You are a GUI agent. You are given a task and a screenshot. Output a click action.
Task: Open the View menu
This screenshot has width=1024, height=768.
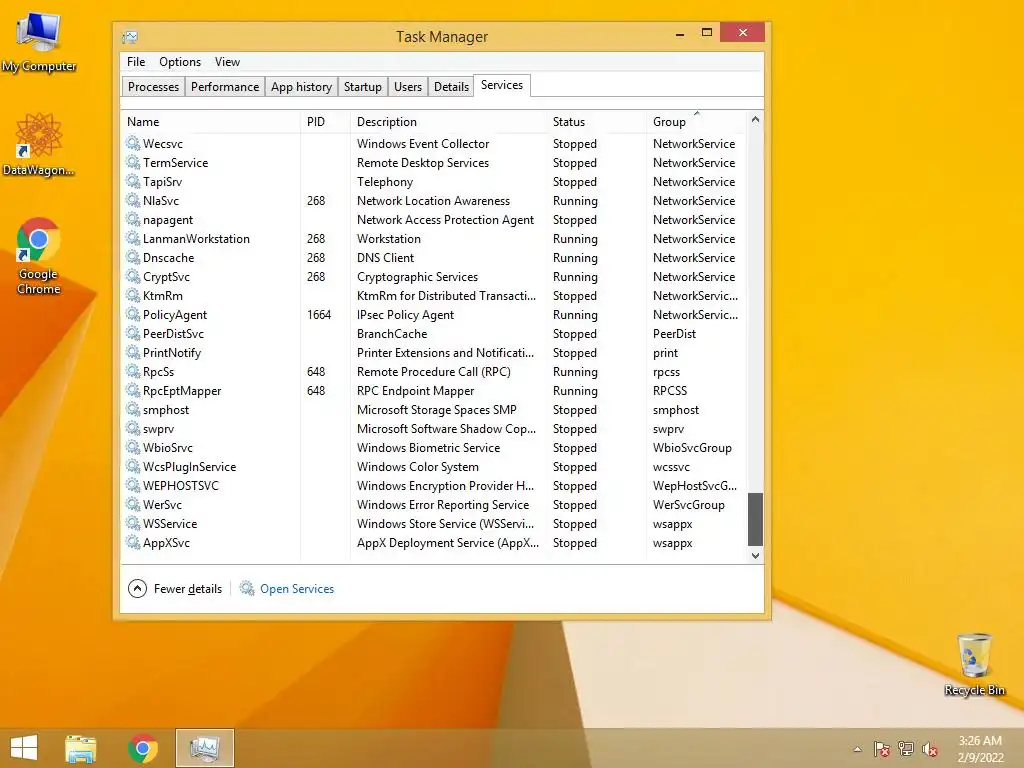[x=227, y=61]
